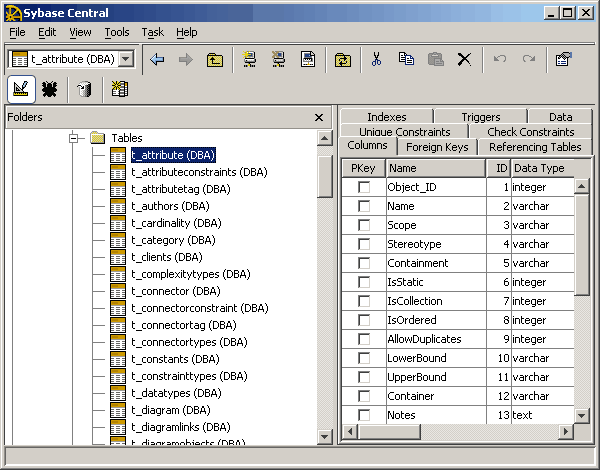Click the Delete X icon
600x470 pixels.
coord(465,59)
